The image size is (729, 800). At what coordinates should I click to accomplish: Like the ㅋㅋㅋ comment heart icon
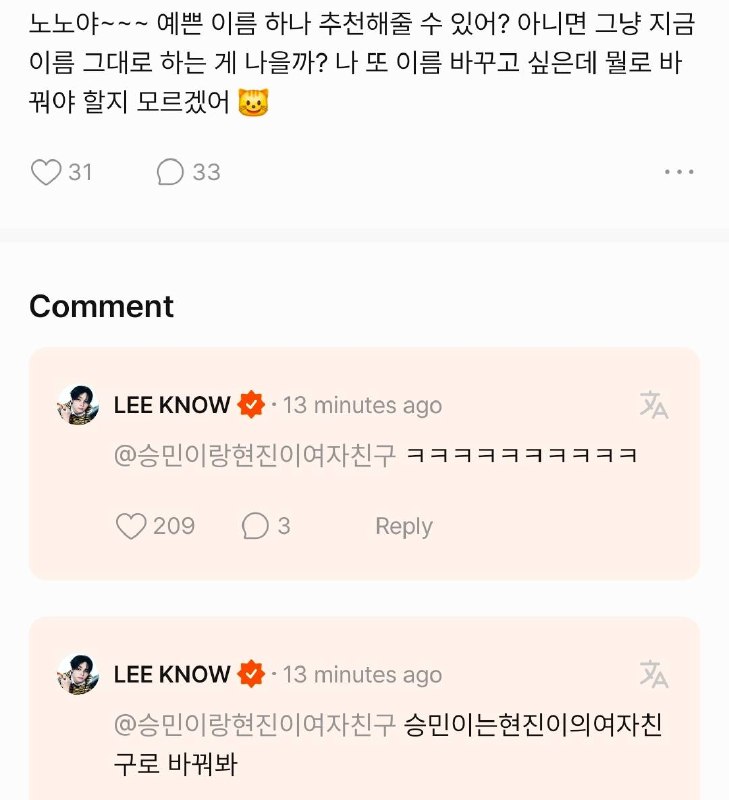tap(131, 526)
